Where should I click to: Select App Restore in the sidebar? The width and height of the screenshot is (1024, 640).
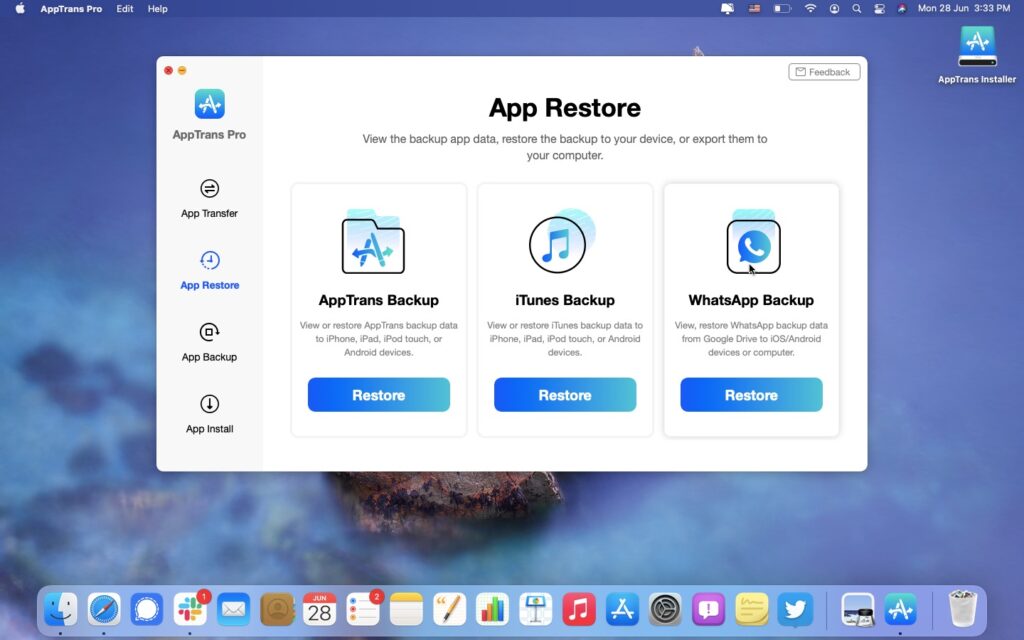(x=209, y=271)
